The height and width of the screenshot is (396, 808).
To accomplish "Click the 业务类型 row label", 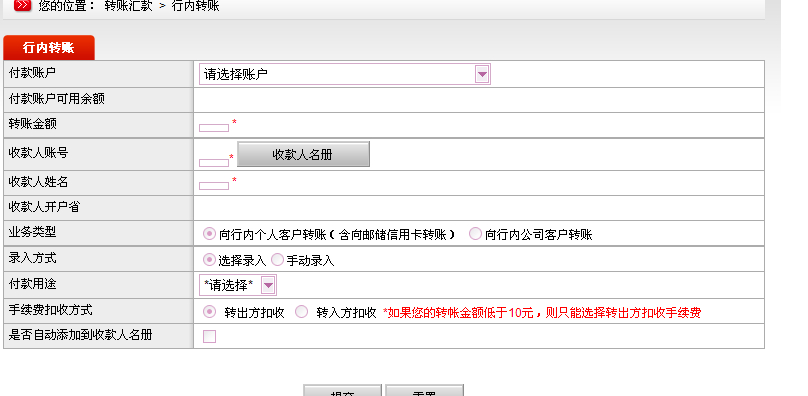I will [32, 233].
